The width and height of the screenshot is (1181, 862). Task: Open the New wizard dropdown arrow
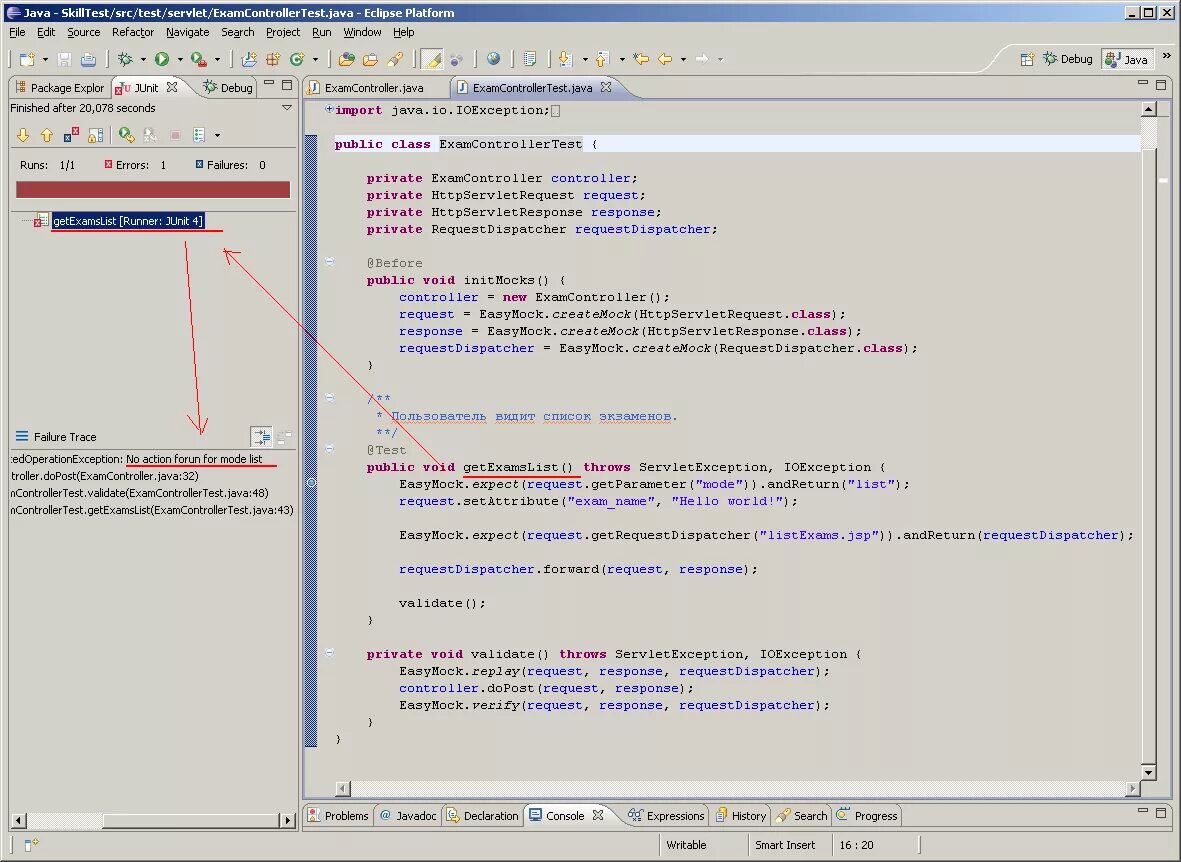[x=45, y=59]
